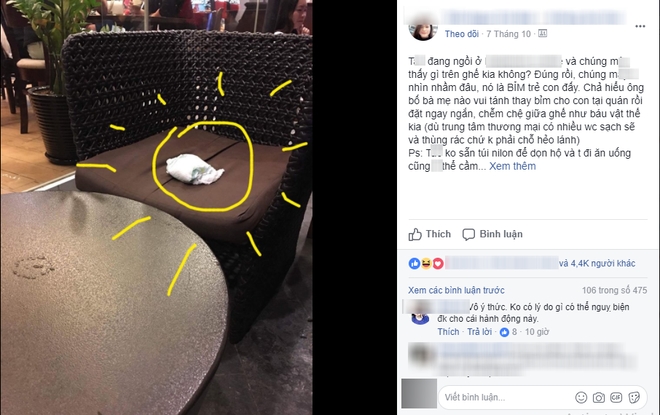
Task: Follow the poster via Theo dõi
Action: point(462,34)
